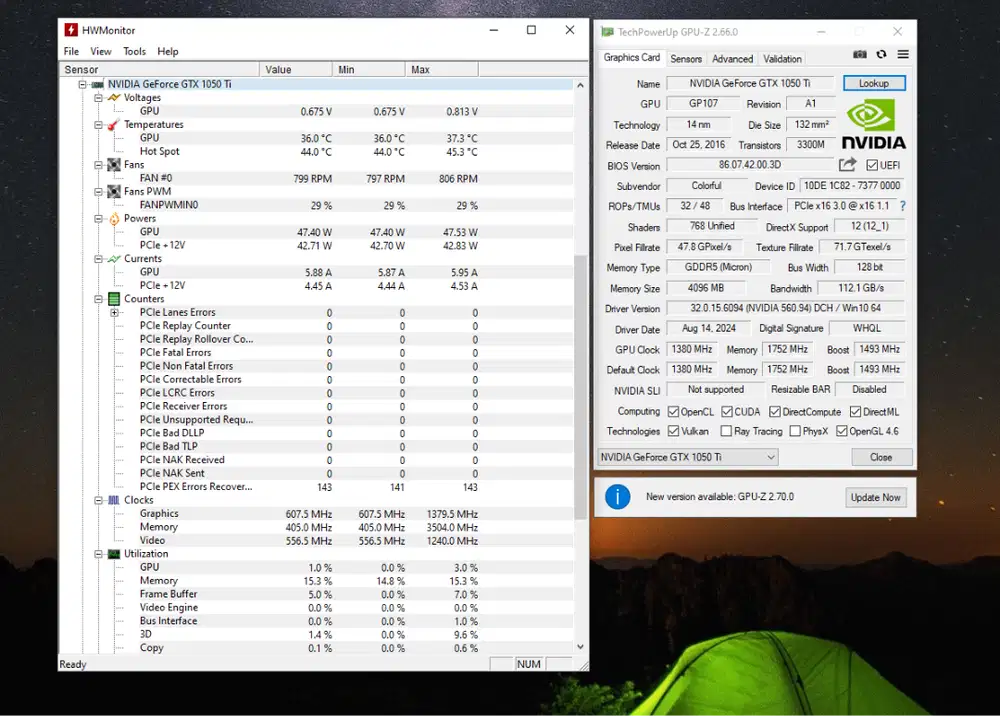Collapse the Voltages tree node
Viewport: 1000px width, 716px height.
[x=98, y=98]
